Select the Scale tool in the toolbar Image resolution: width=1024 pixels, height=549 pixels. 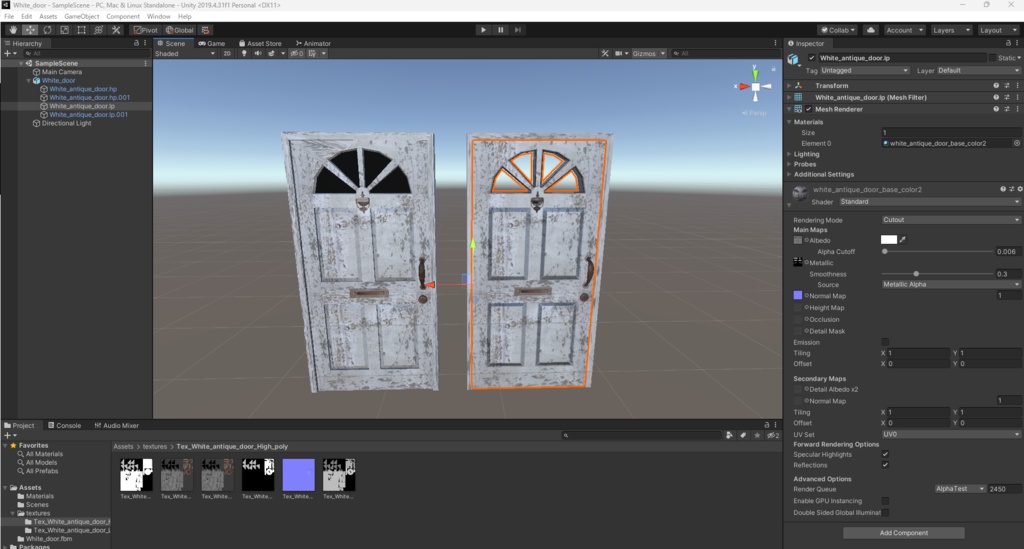pos(64,30)
